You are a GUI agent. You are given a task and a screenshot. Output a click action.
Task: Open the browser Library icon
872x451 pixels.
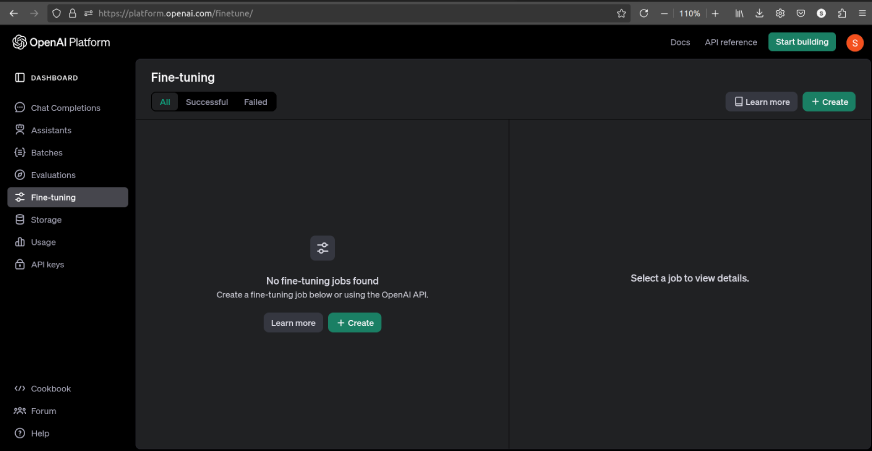point(739,13)
